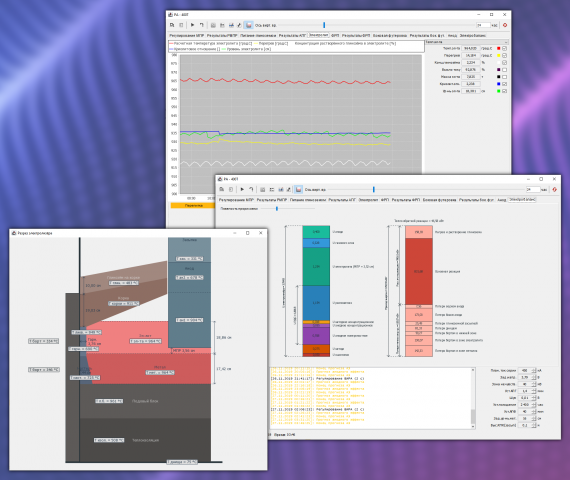Viewport: 570px width, 480px height.
Task: Click the play button in the back window toolbar
Action: coord(192,25)
